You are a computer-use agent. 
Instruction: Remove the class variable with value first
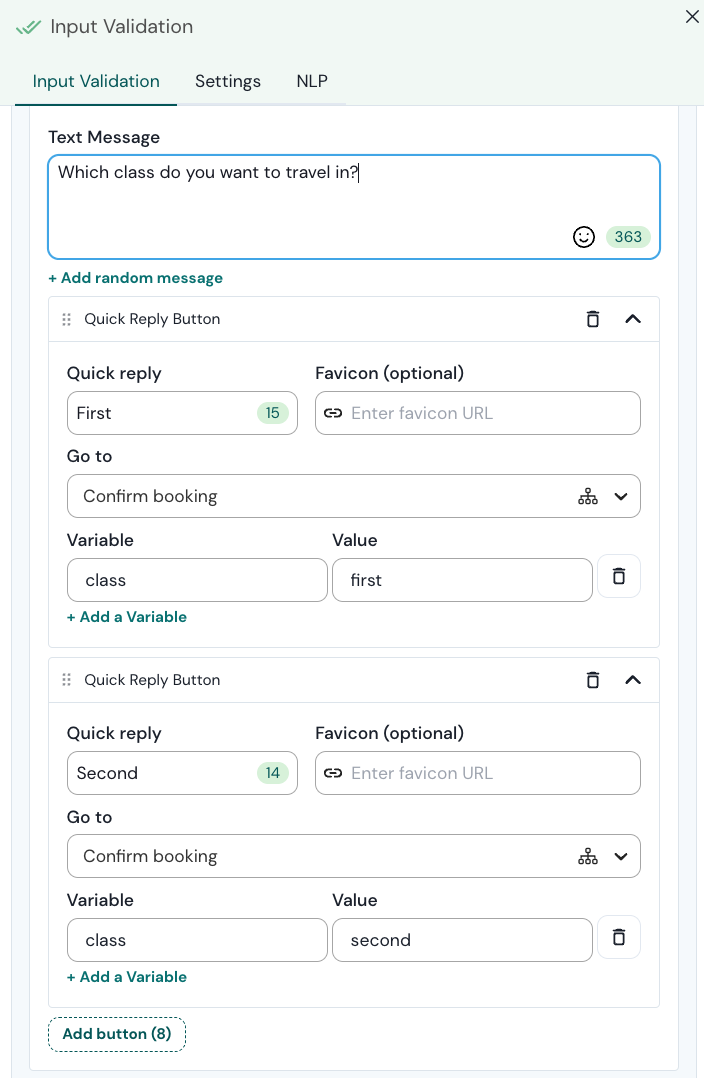pos(619,577)
